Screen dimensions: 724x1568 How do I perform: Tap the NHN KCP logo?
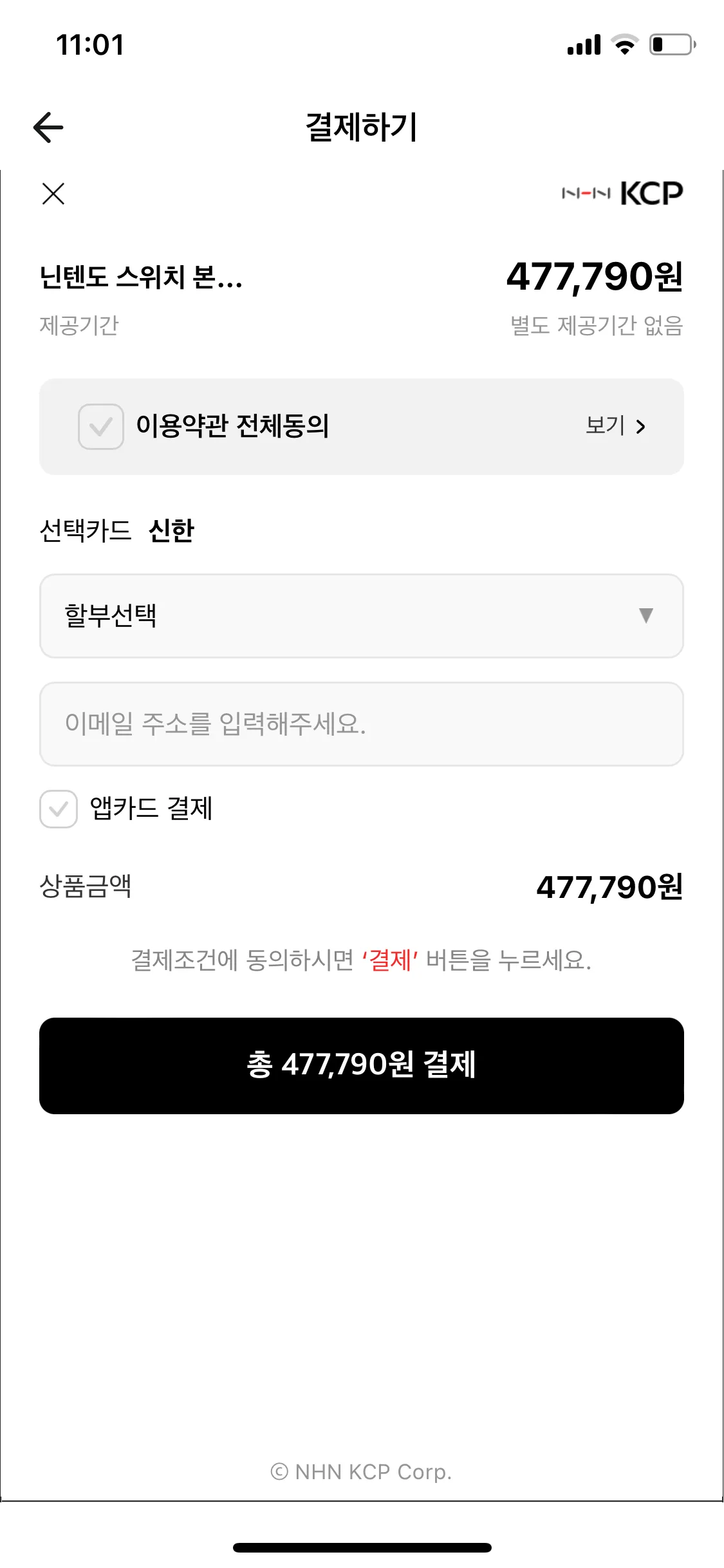[x=622, y=193]
